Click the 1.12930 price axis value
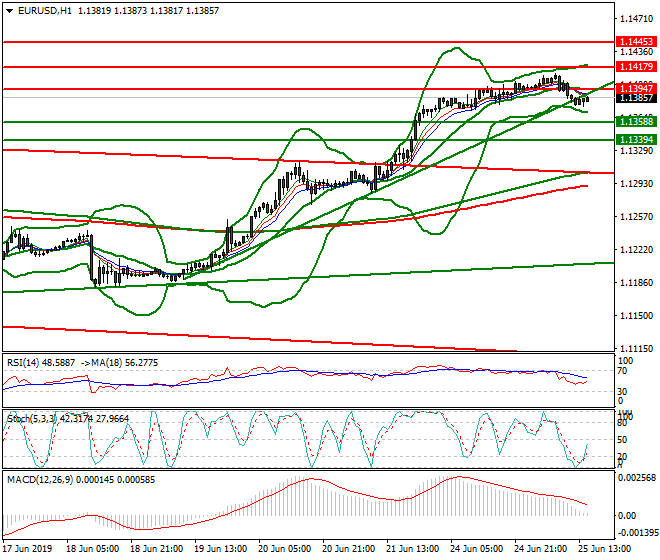 636,184
